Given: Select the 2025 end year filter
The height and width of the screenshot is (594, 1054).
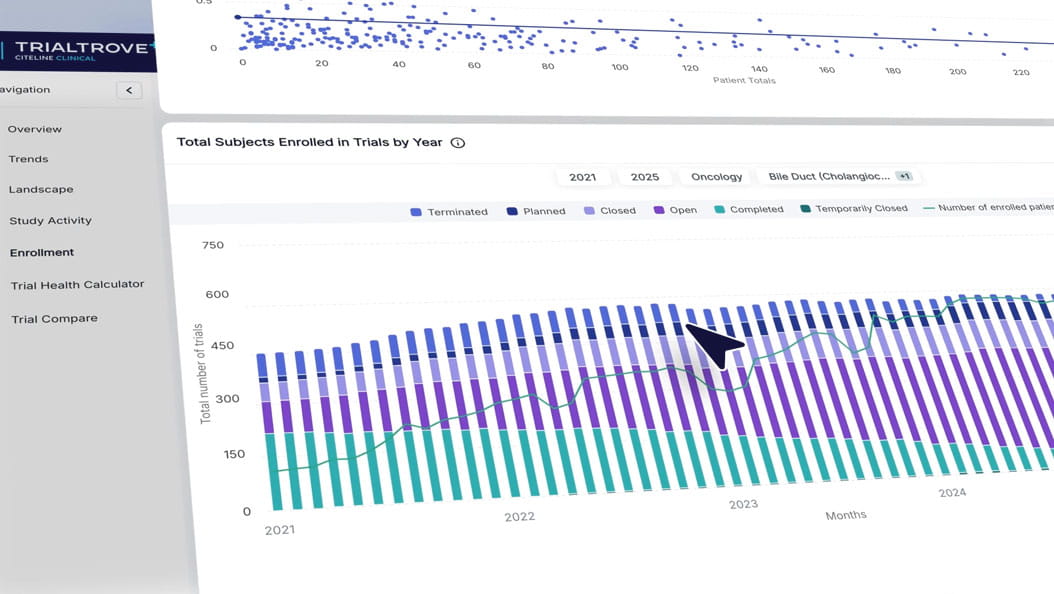Looking at the screenshot, I should click(645, 176).
